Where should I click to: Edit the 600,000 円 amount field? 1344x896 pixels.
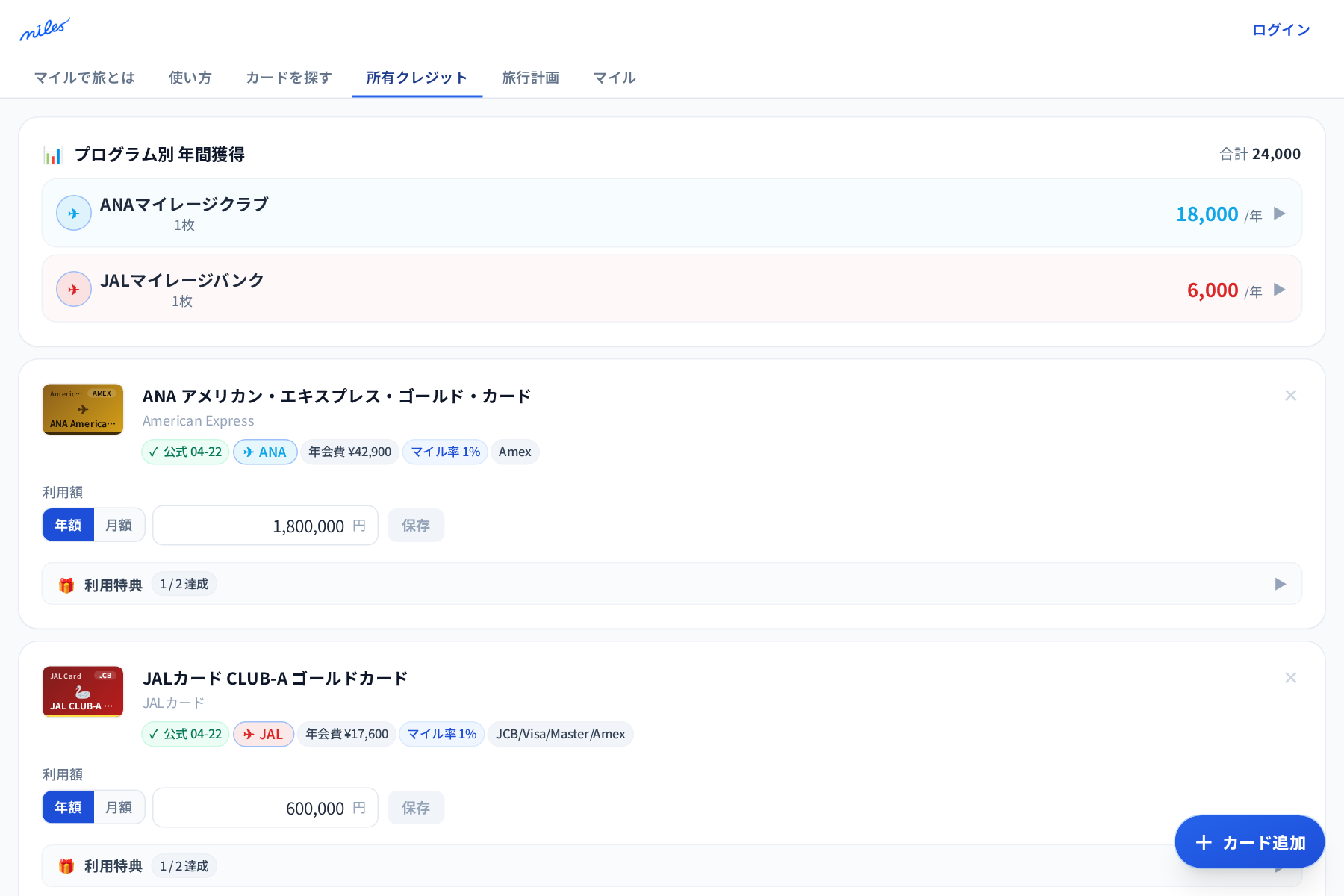(265, 808)
